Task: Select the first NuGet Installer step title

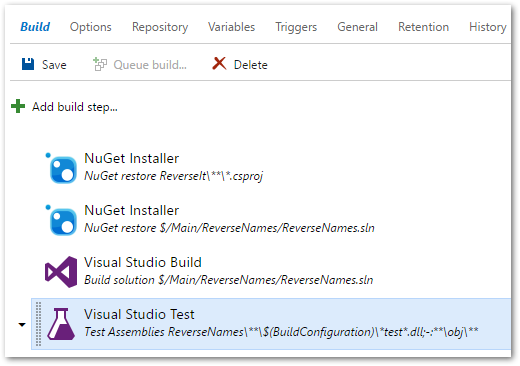Action: tap(132, 158)
